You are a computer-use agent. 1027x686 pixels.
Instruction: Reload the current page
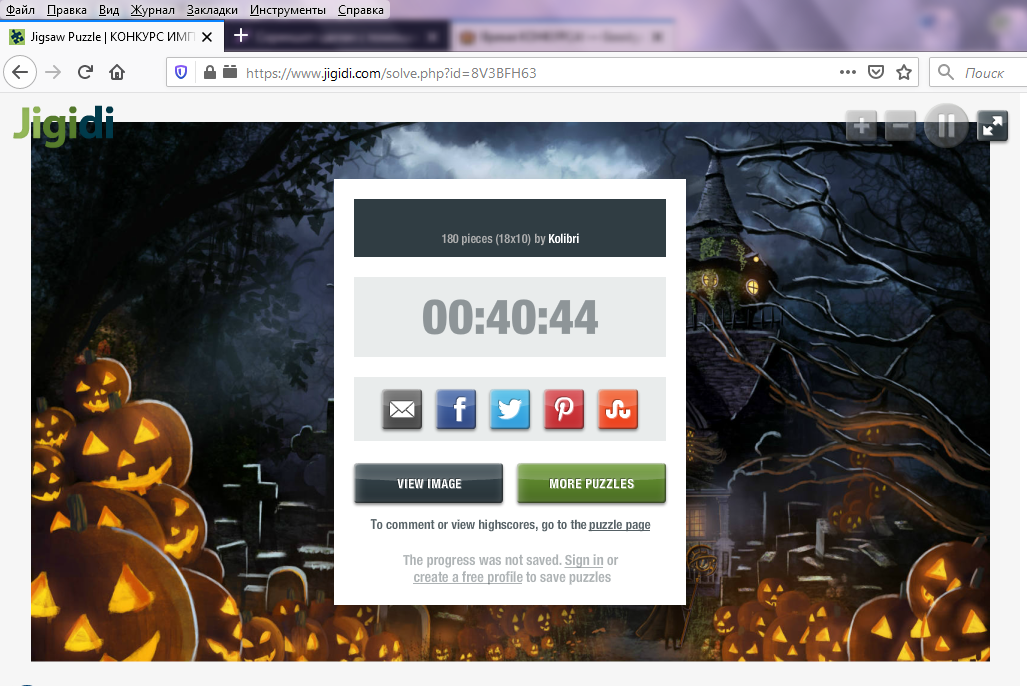pos(85,72)
